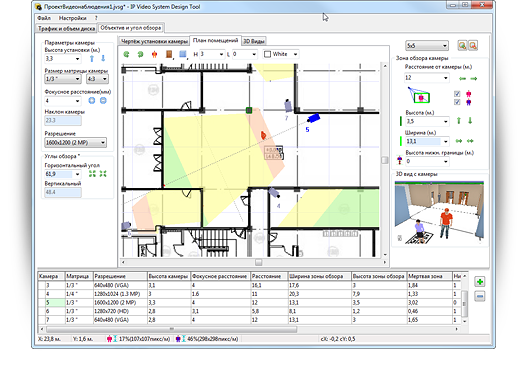530x369 pixels.
Task: Click the door object icon in plan toolbar
Action: (x=169, y=54)
